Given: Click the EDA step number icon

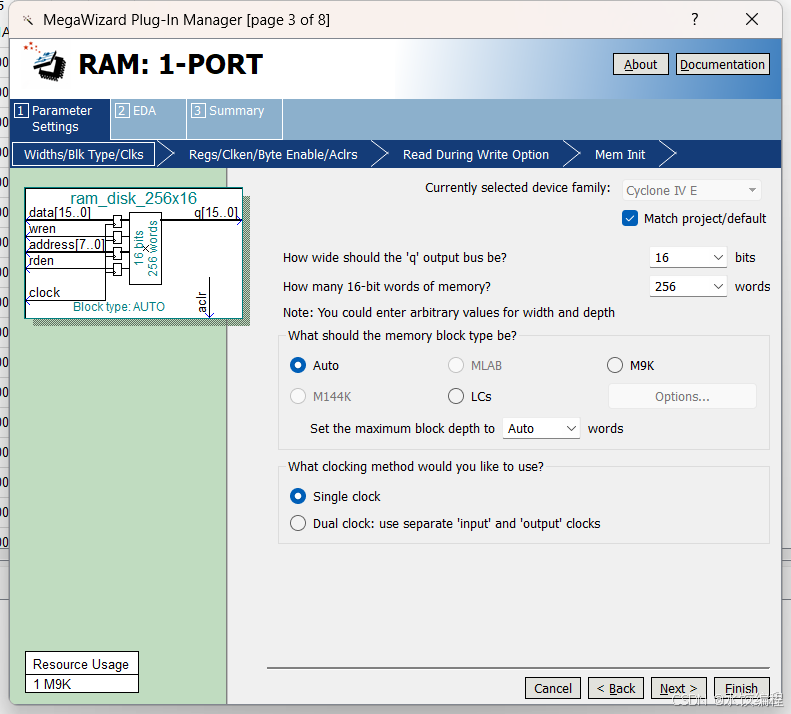Looking at the screenshot, I should click(x=122, y=111).
